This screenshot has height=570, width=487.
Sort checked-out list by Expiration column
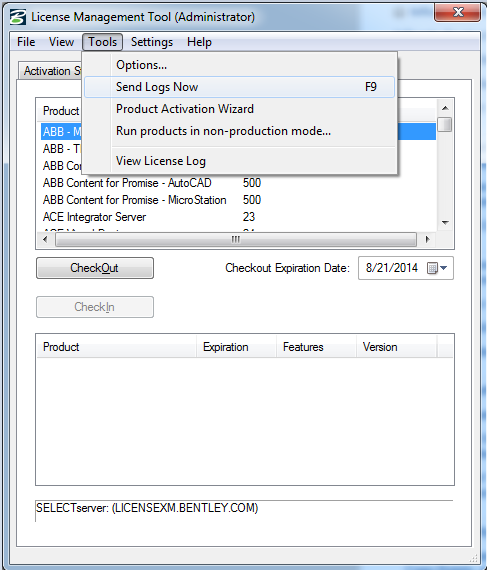click(236, 347)
